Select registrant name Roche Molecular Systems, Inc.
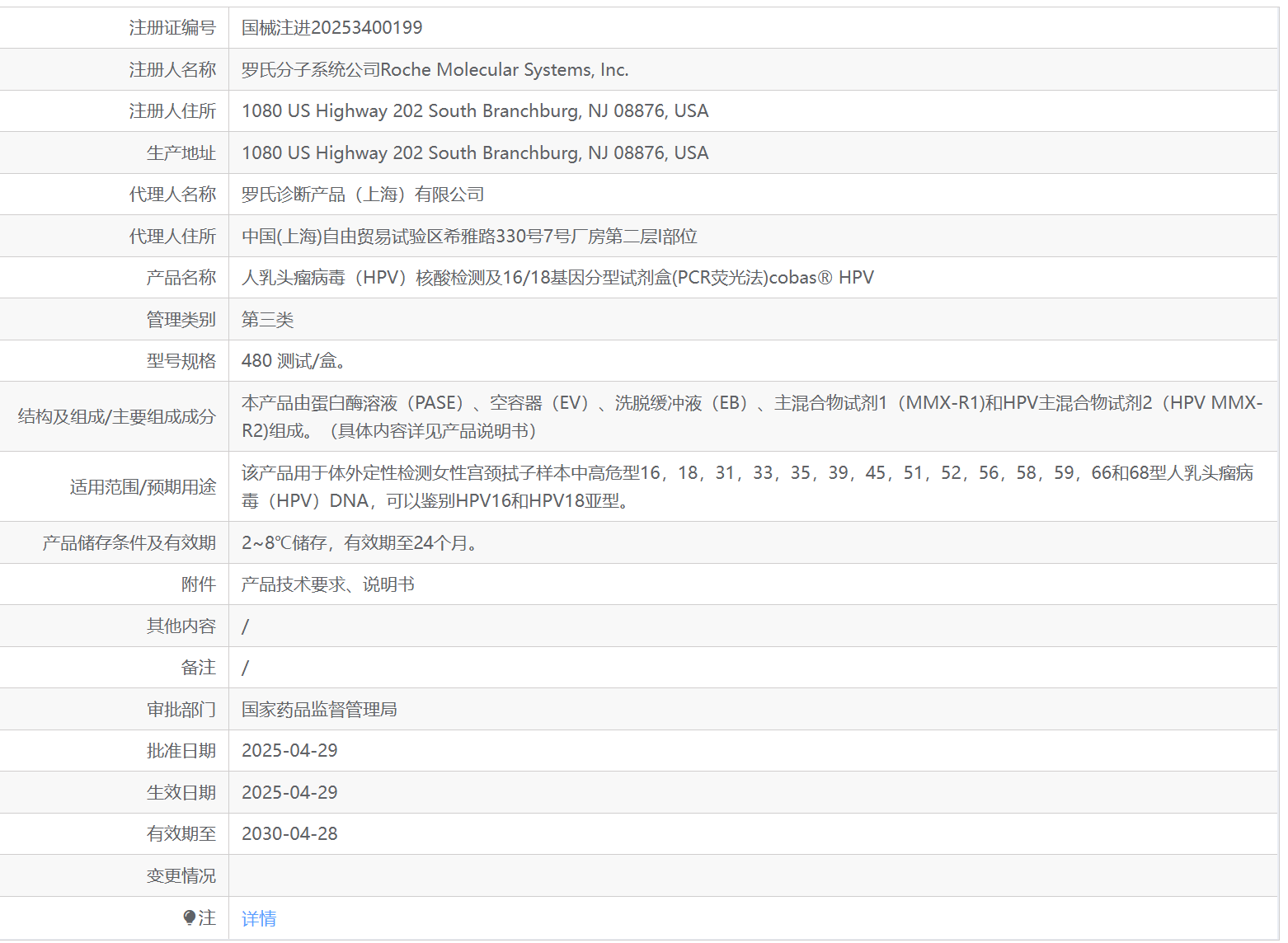This screenshot has height=943, width=1288. [505, 70]
